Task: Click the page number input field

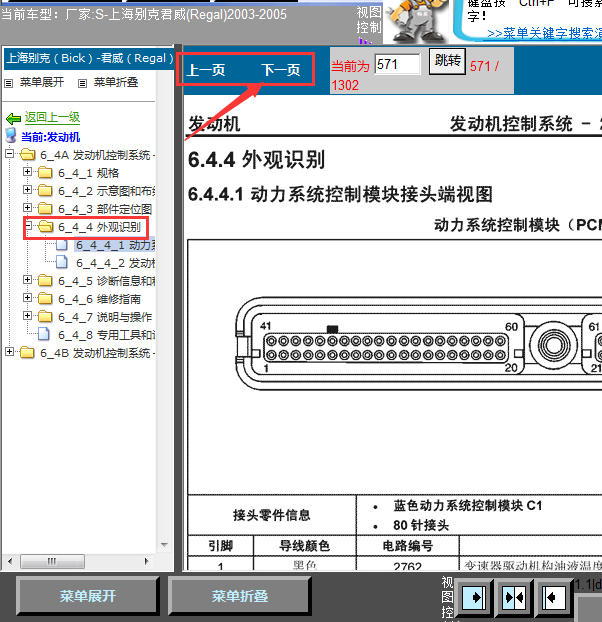Action: pos(397,64)
